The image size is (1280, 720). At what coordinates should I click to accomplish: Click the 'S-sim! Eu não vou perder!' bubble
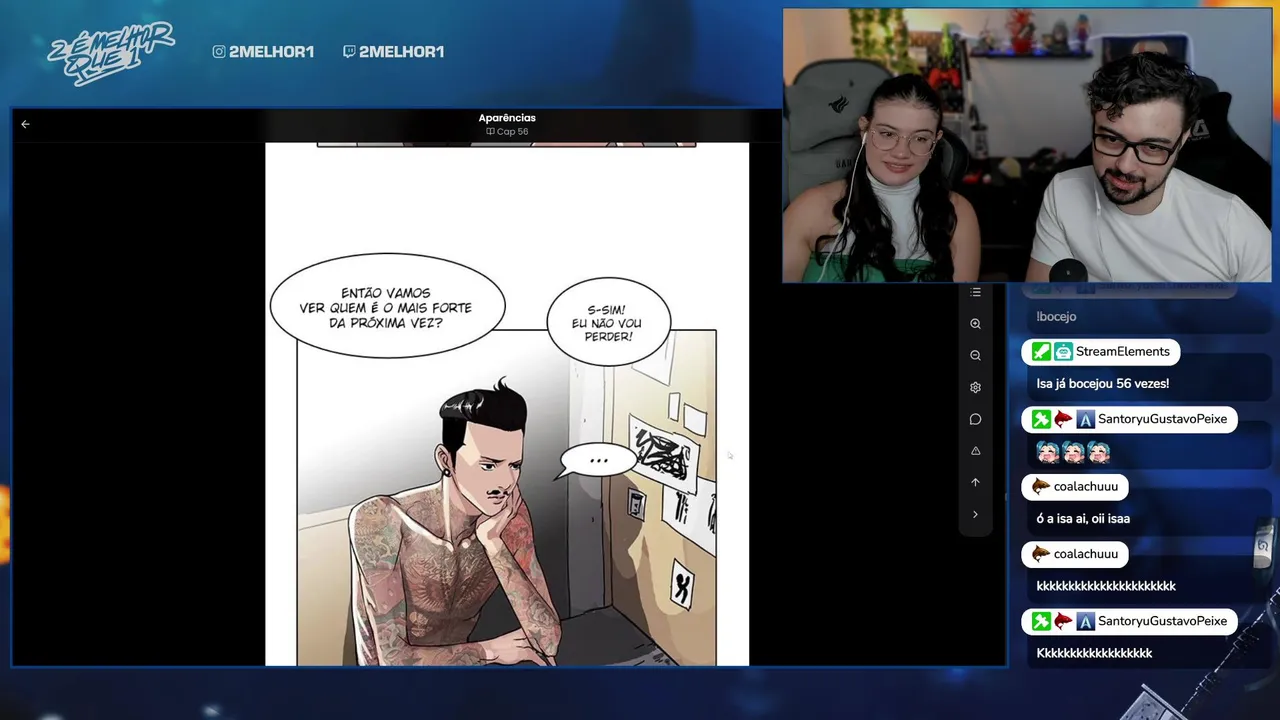[x=609, y=323]
